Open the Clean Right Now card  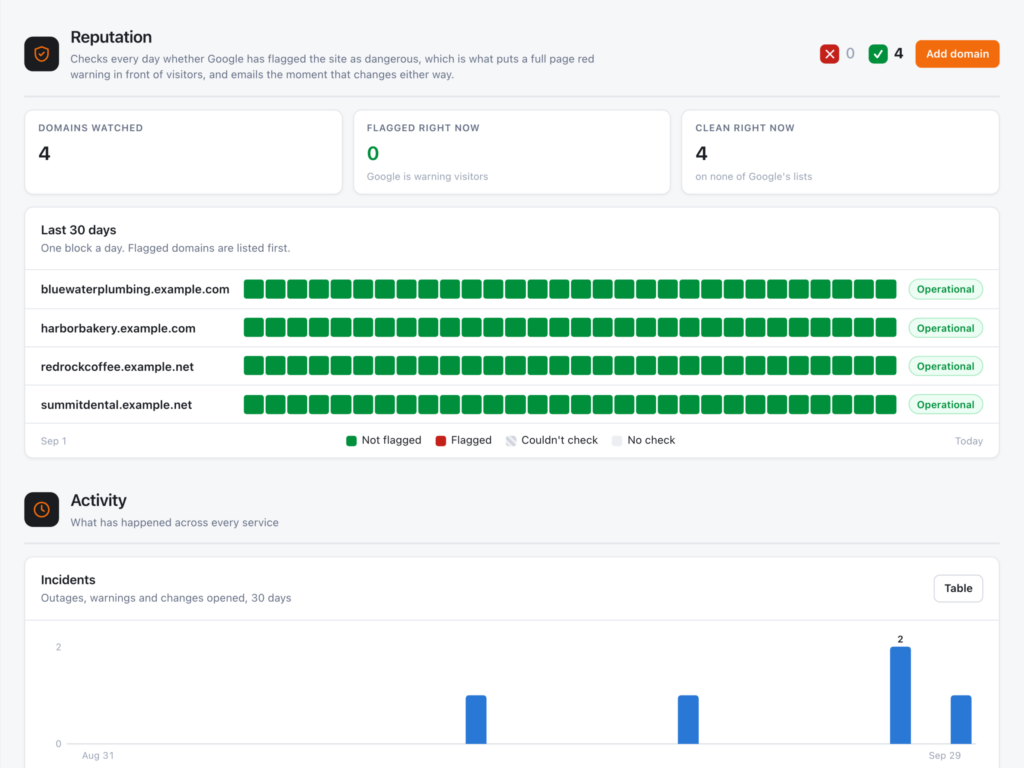coord(840,152)
